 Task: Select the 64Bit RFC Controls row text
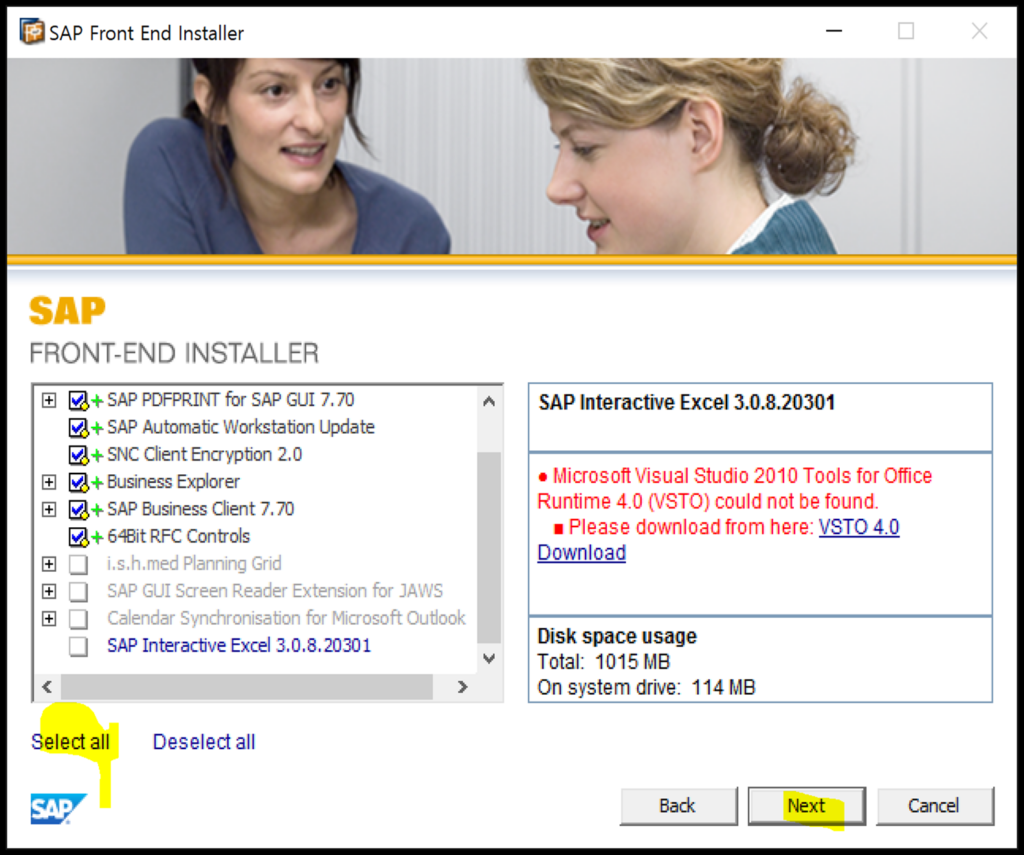coord(178,536)
